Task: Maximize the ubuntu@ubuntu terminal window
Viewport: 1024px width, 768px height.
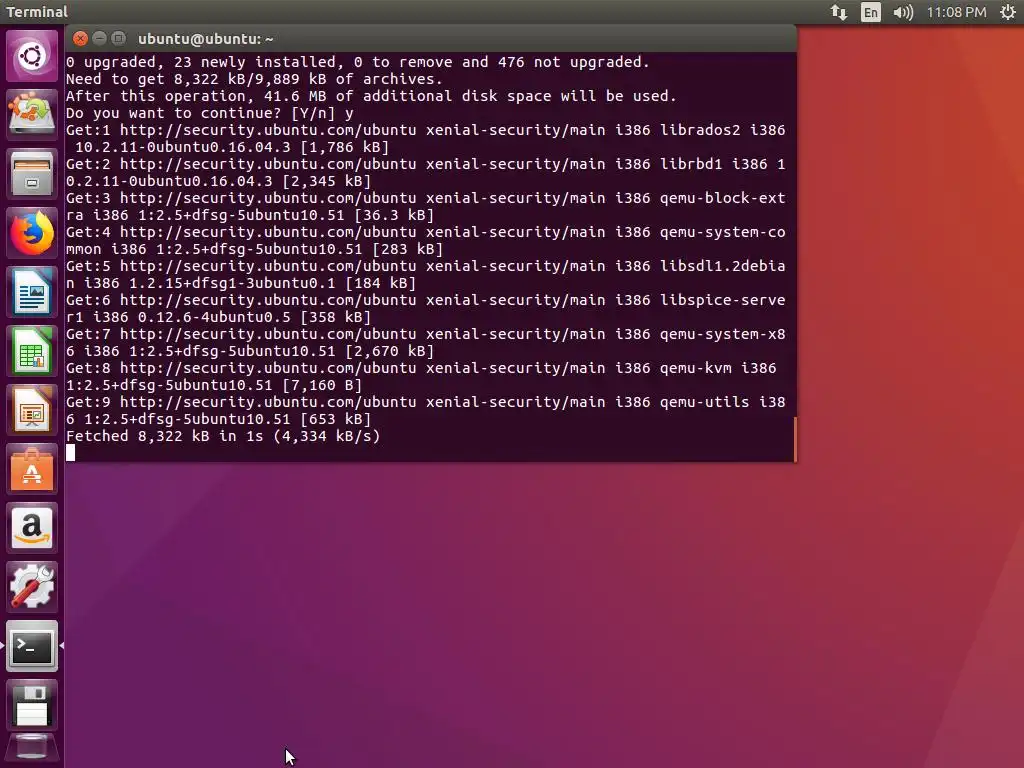Action: pyautogui.click(x=118, y=39)
